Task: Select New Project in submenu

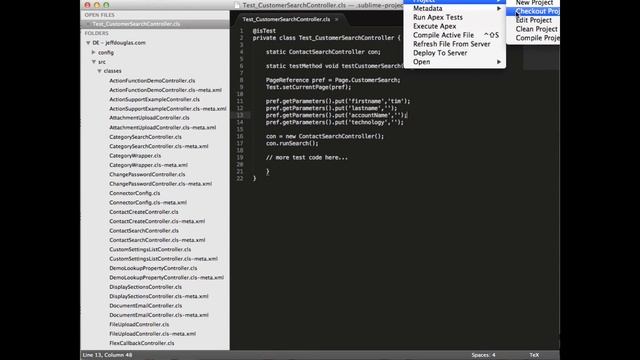Action: [533, 3]
